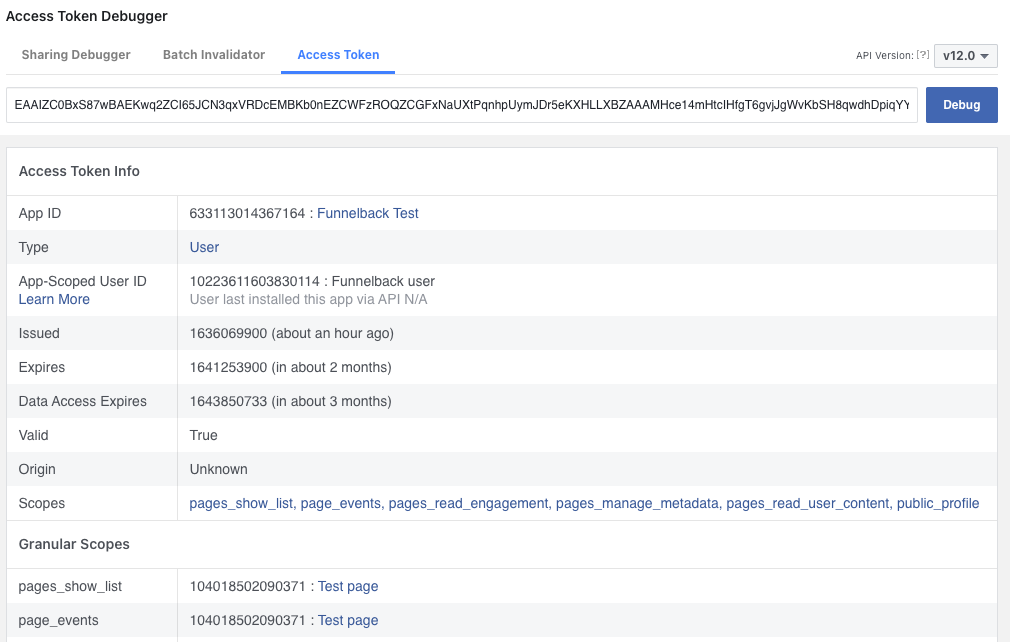Open Test page link in pages_show_list row
This screenshot has height=642, width=1010.
[347, 586]
